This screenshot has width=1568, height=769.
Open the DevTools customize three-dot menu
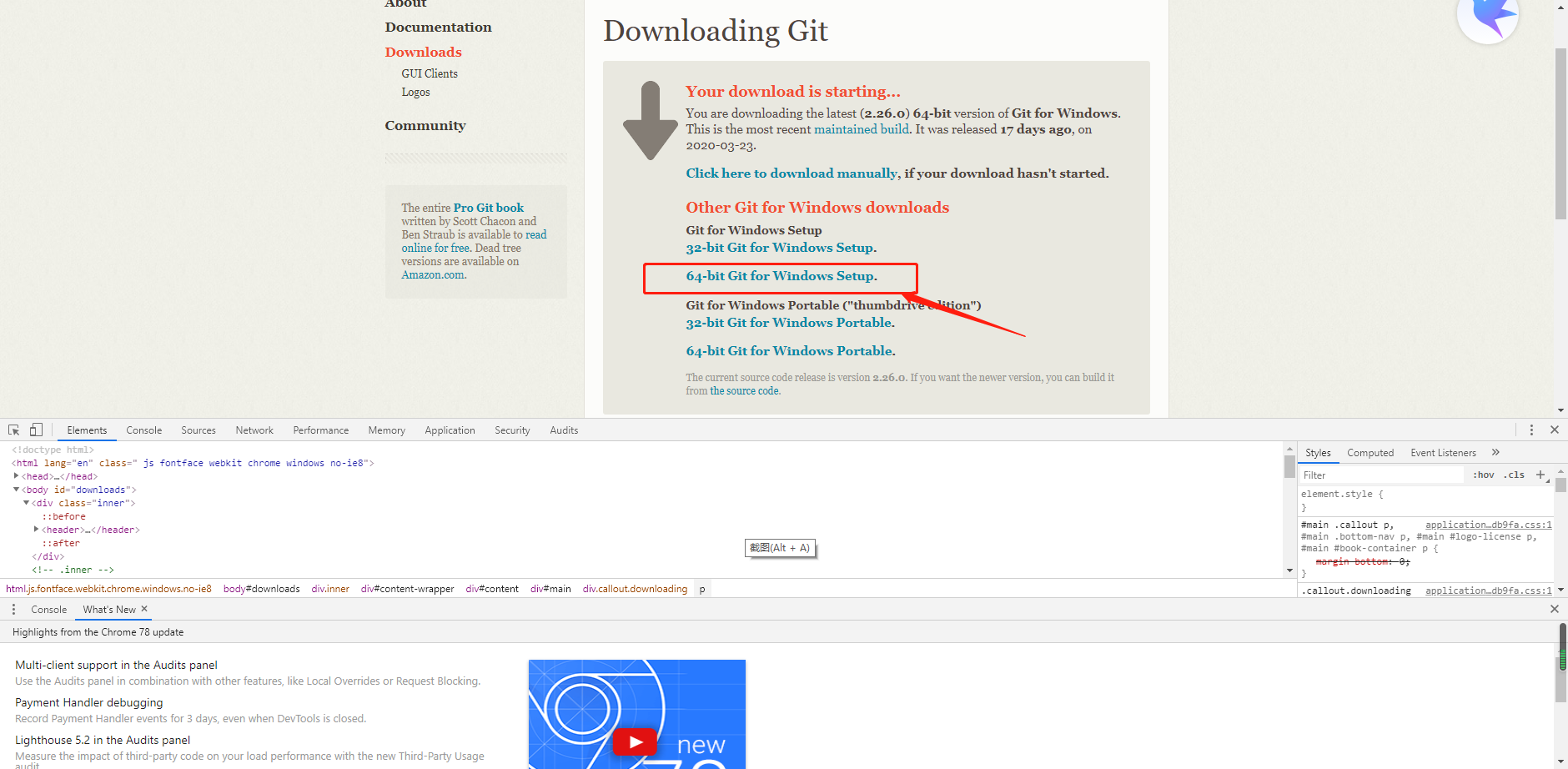(1531, 430)
